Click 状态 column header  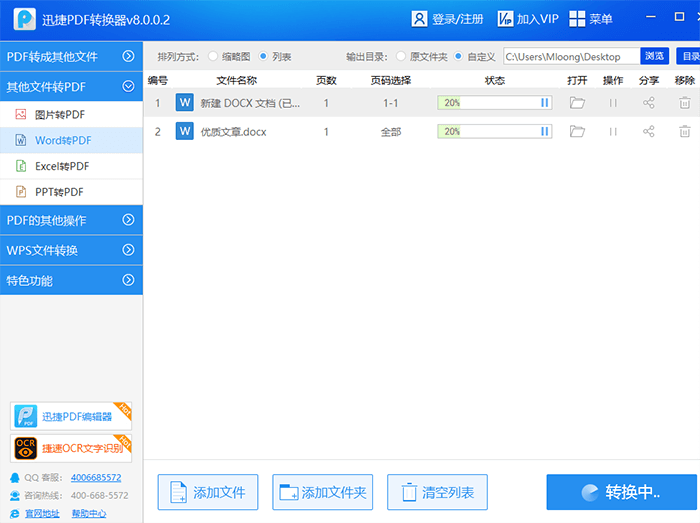[495, 80]
